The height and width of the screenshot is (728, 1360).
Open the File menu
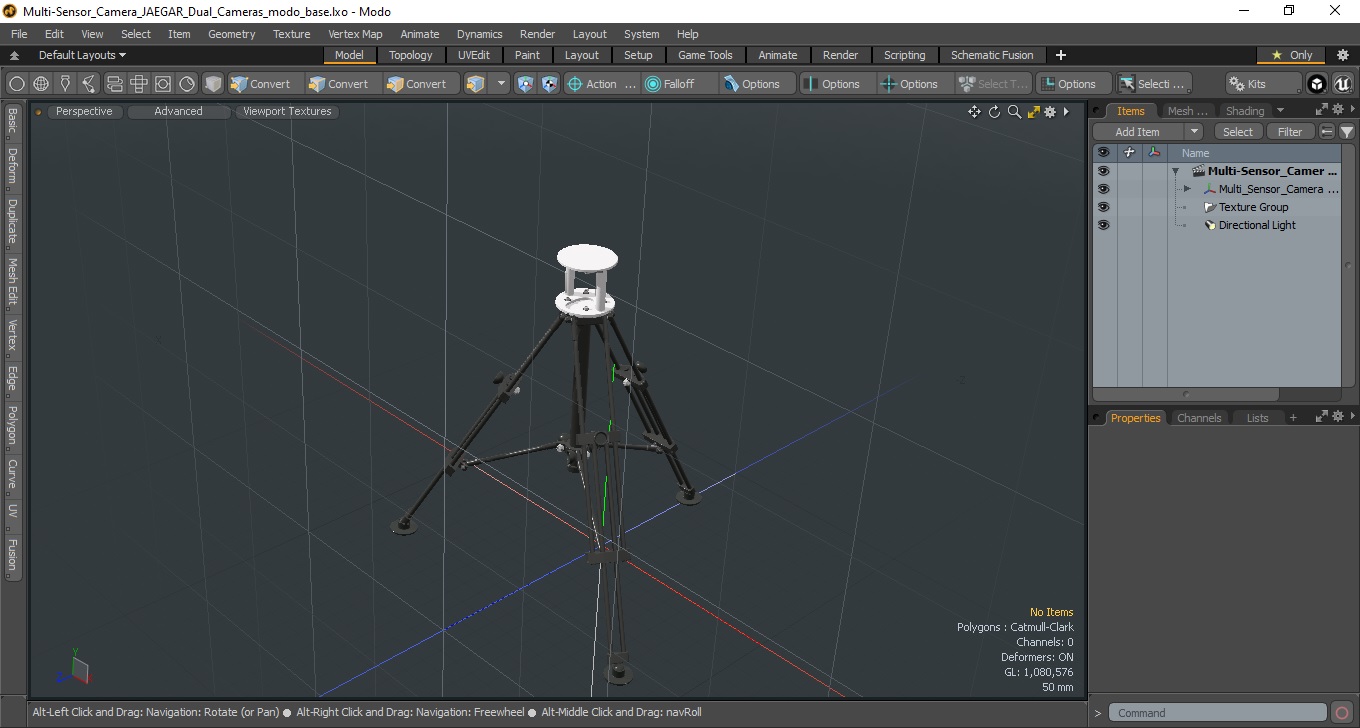coord(19,34)
